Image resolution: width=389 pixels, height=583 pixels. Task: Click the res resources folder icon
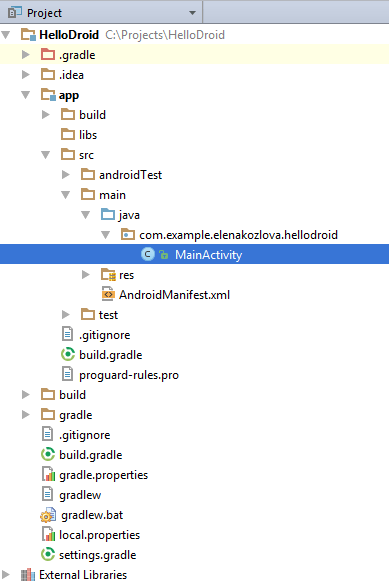[x=108, y=275]
